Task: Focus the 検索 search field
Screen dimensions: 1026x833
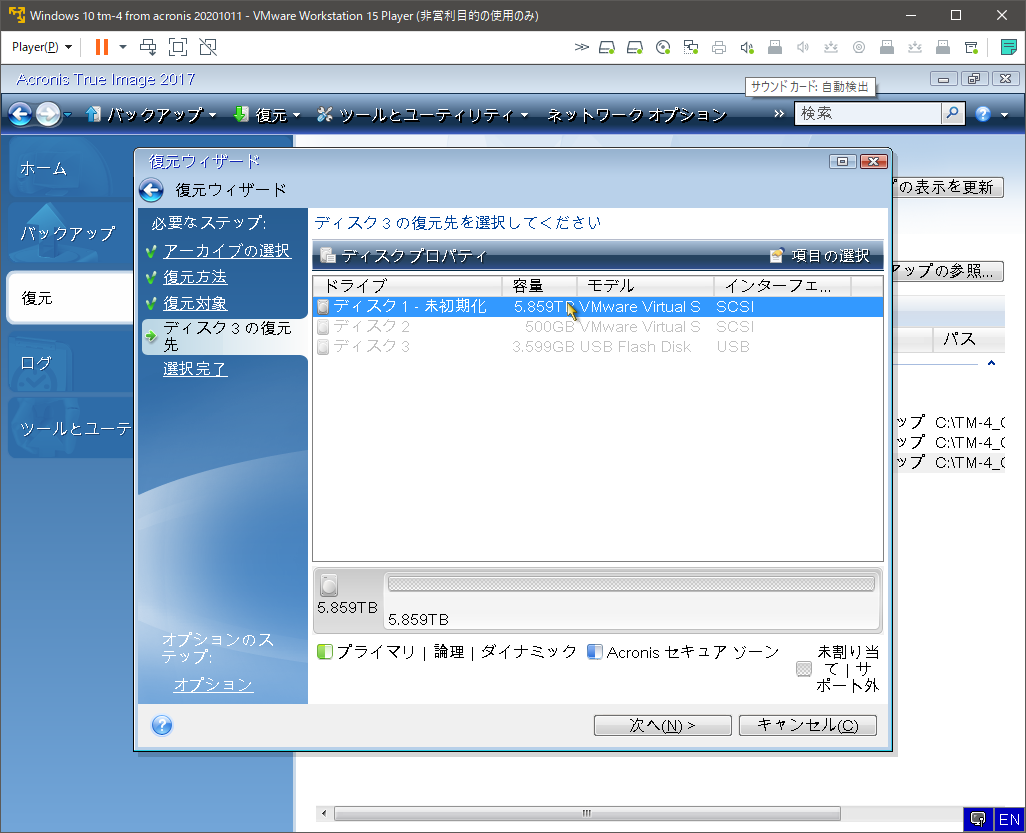Action: click(868, 114)
